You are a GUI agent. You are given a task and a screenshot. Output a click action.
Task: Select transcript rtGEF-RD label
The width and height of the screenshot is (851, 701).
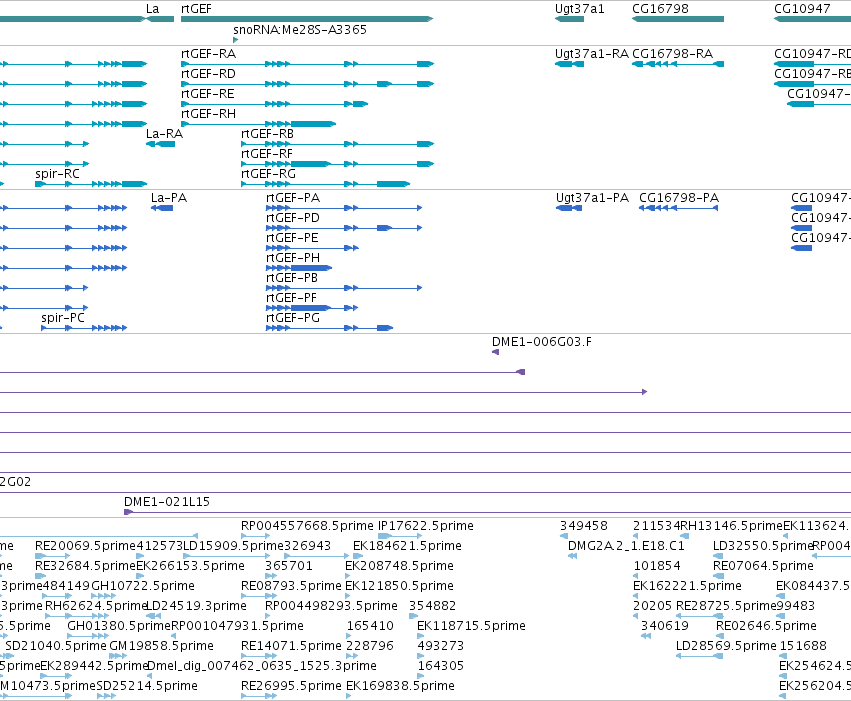coord(208,74)
